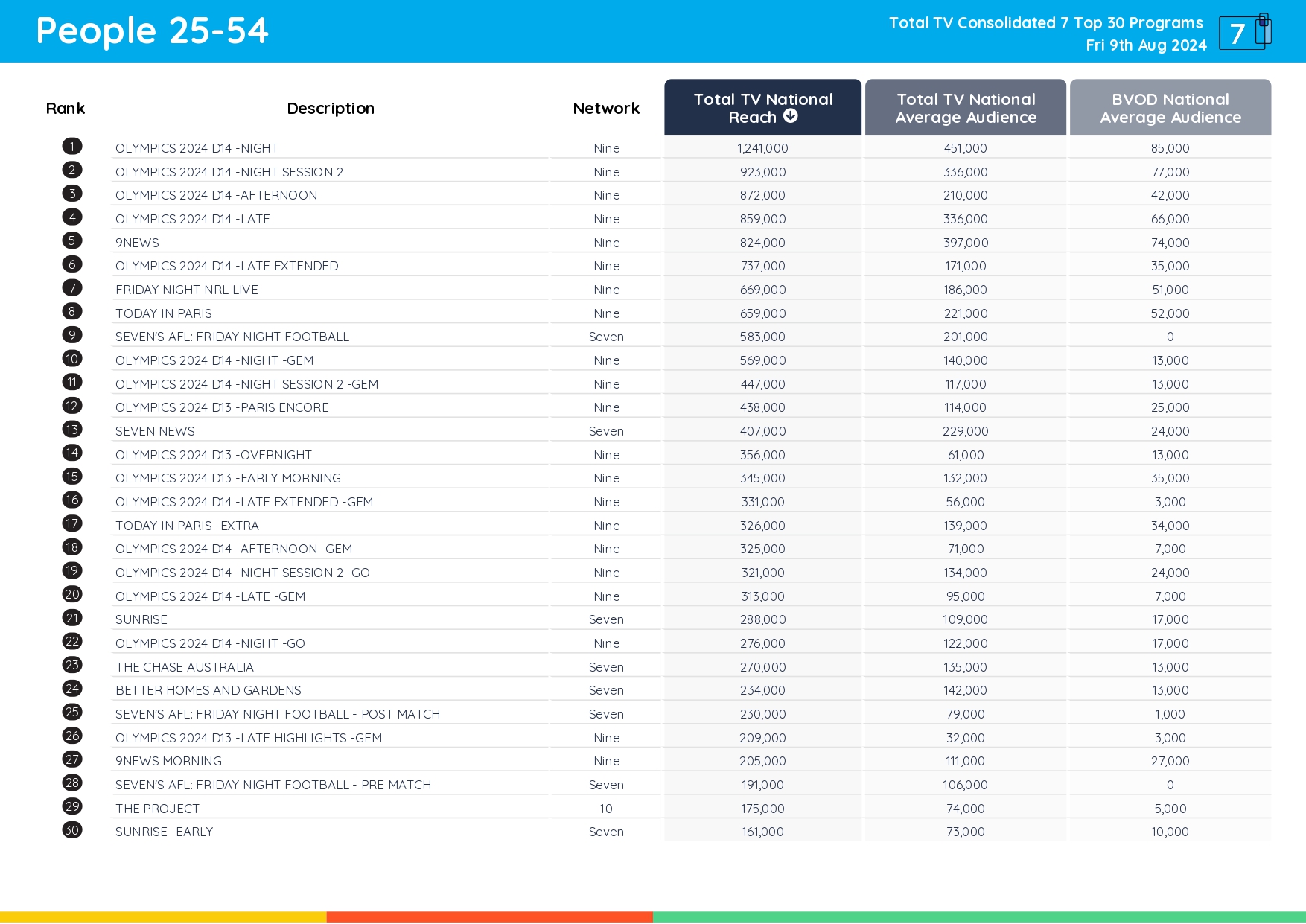Toggle sorting on BVOD National Average Audience column
This screenshot has width=1306, height=924.
click(x=1170, y=108)
